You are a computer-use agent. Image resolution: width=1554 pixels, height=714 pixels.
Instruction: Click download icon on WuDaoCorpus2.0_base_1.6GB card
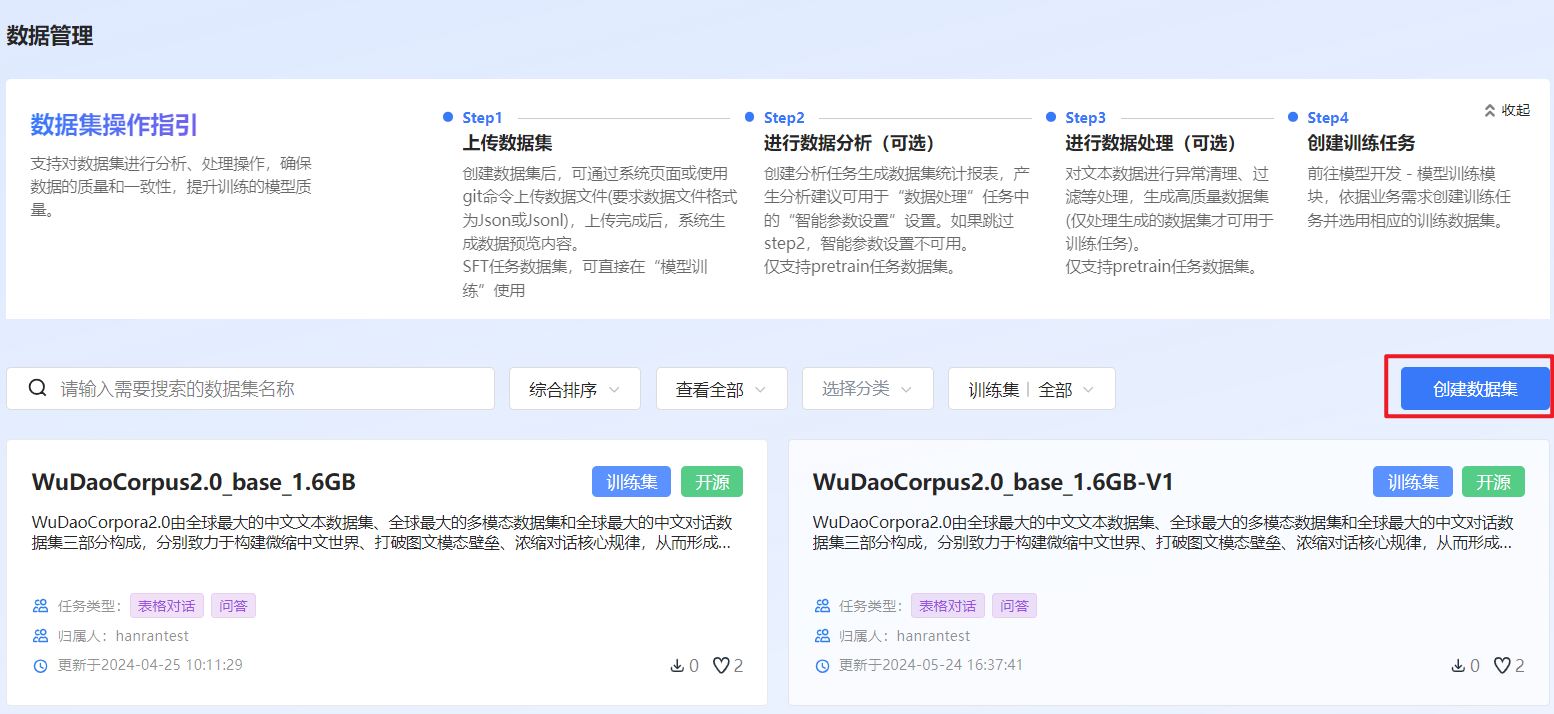click(677, 665)
